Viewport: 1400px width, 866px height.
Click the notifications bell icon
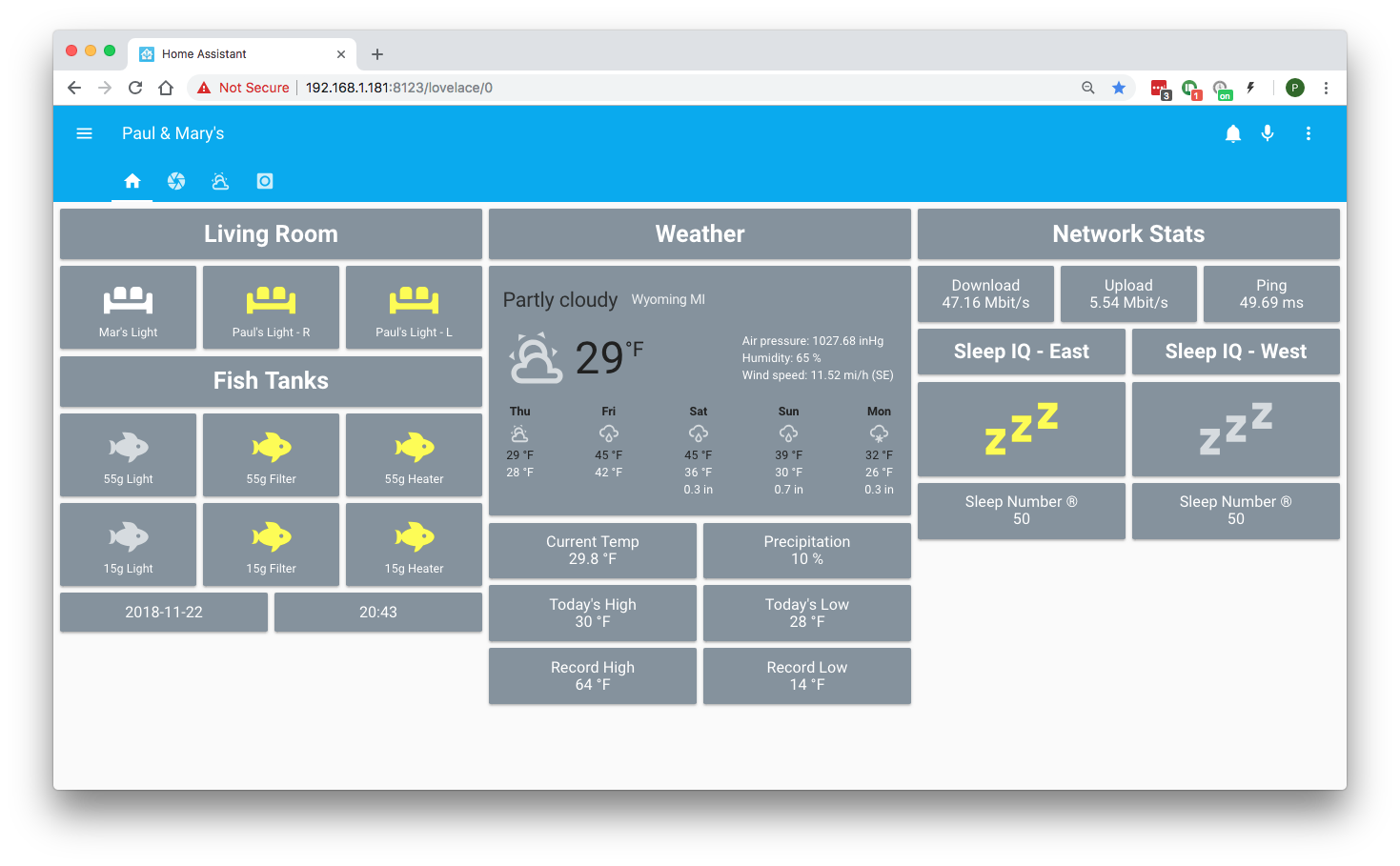pyautogui.click(x=1232, y=133)
